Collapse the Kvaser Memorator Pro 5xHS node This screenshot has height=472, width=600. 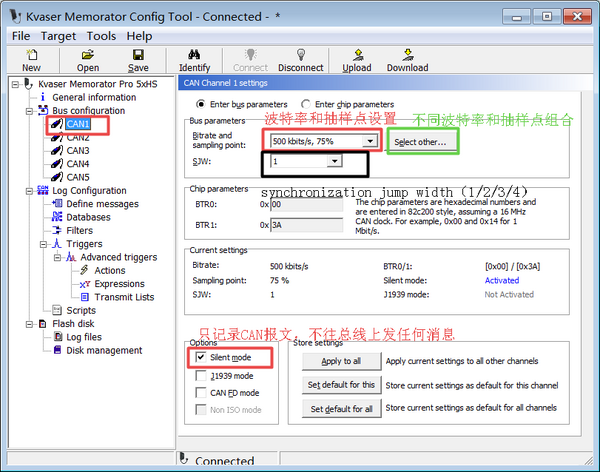15,84
